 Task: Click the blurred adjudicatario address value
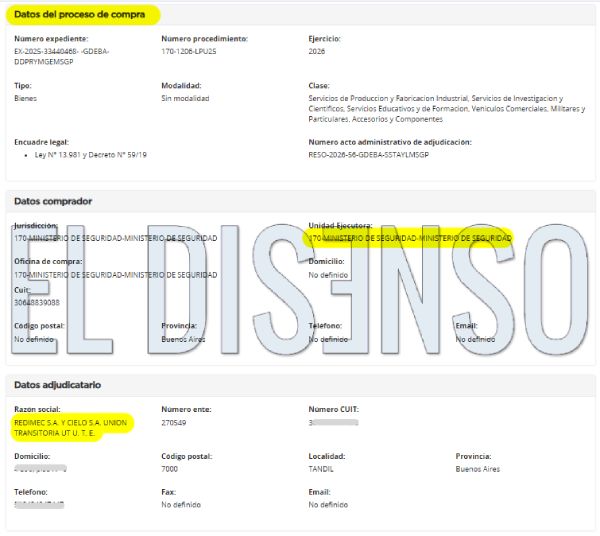coord(40,469)
